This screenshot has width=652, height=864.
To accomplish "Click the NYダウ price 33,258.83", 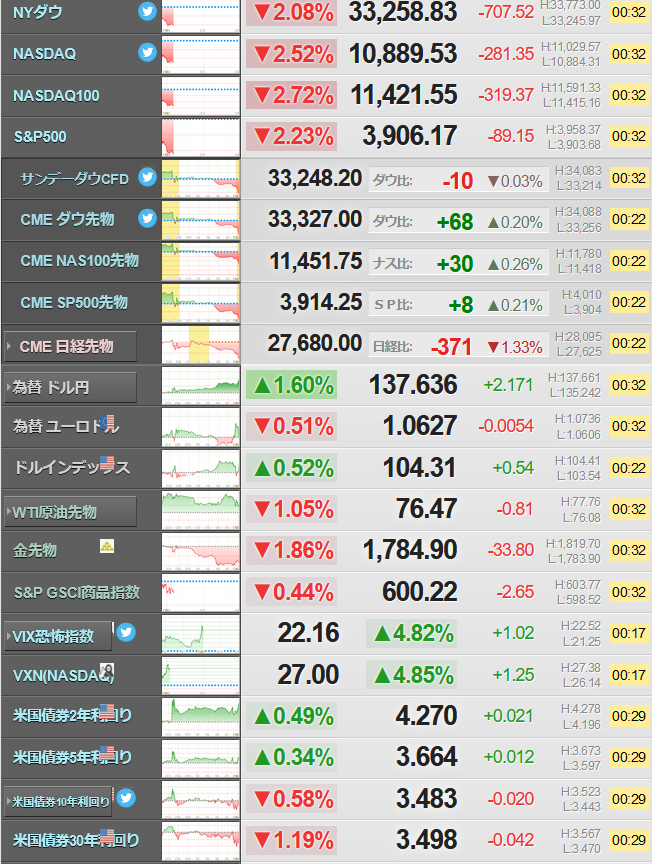I will coord(403,12).
